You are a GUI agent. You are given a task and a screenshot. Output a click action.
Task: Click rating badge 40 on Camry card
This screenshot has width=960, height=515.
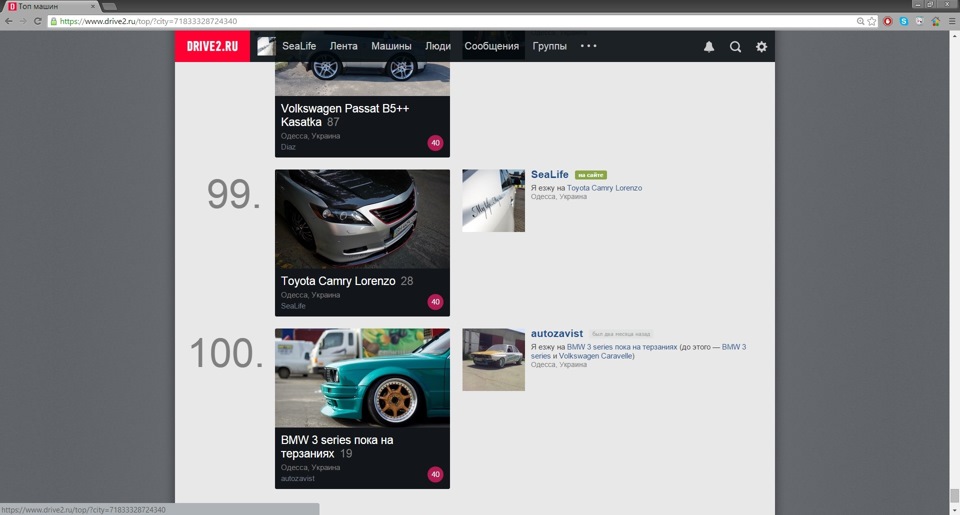tap(435, 301)
